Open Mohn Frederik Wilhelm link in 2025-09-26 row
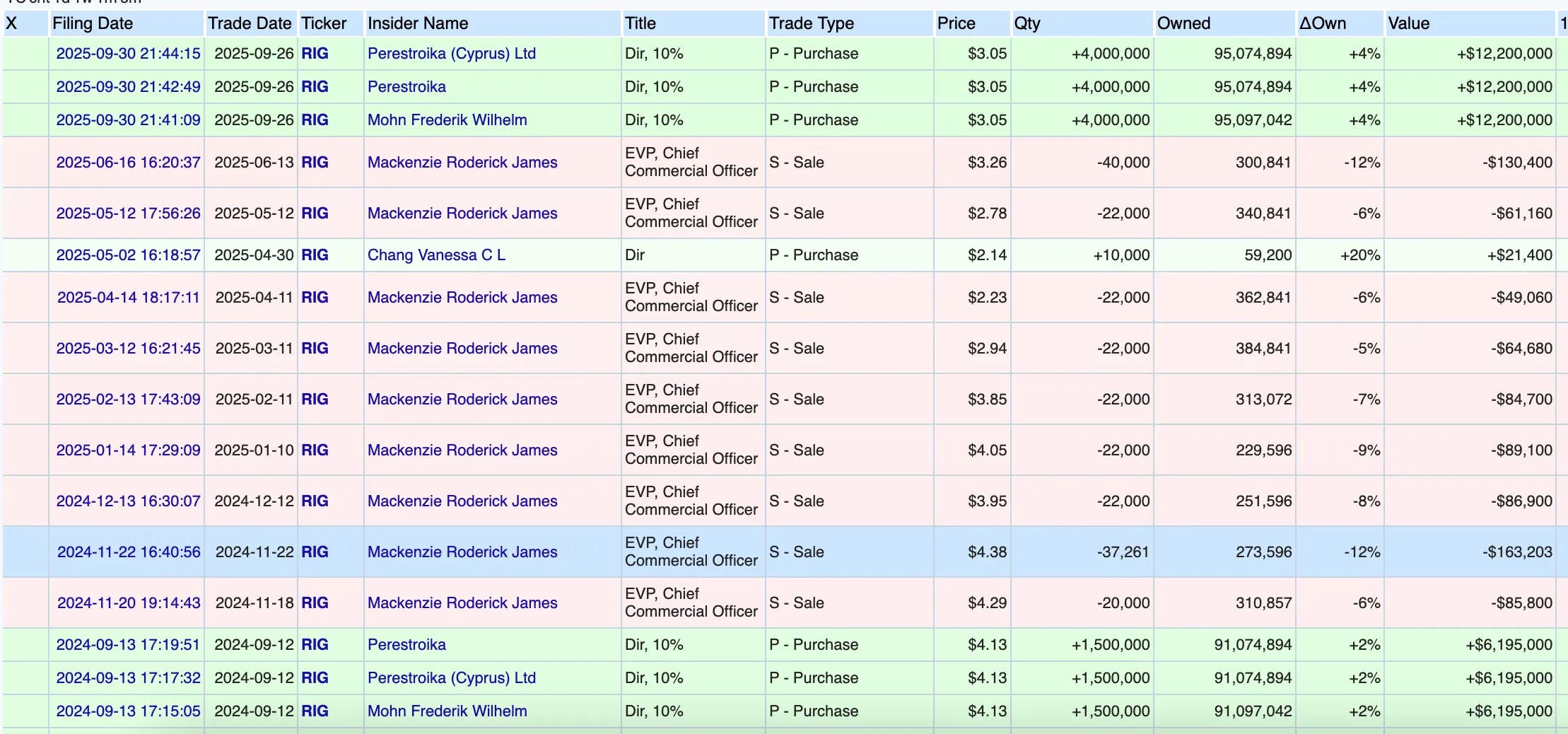The image size is (1568, 734). click(x=447, y=120)
